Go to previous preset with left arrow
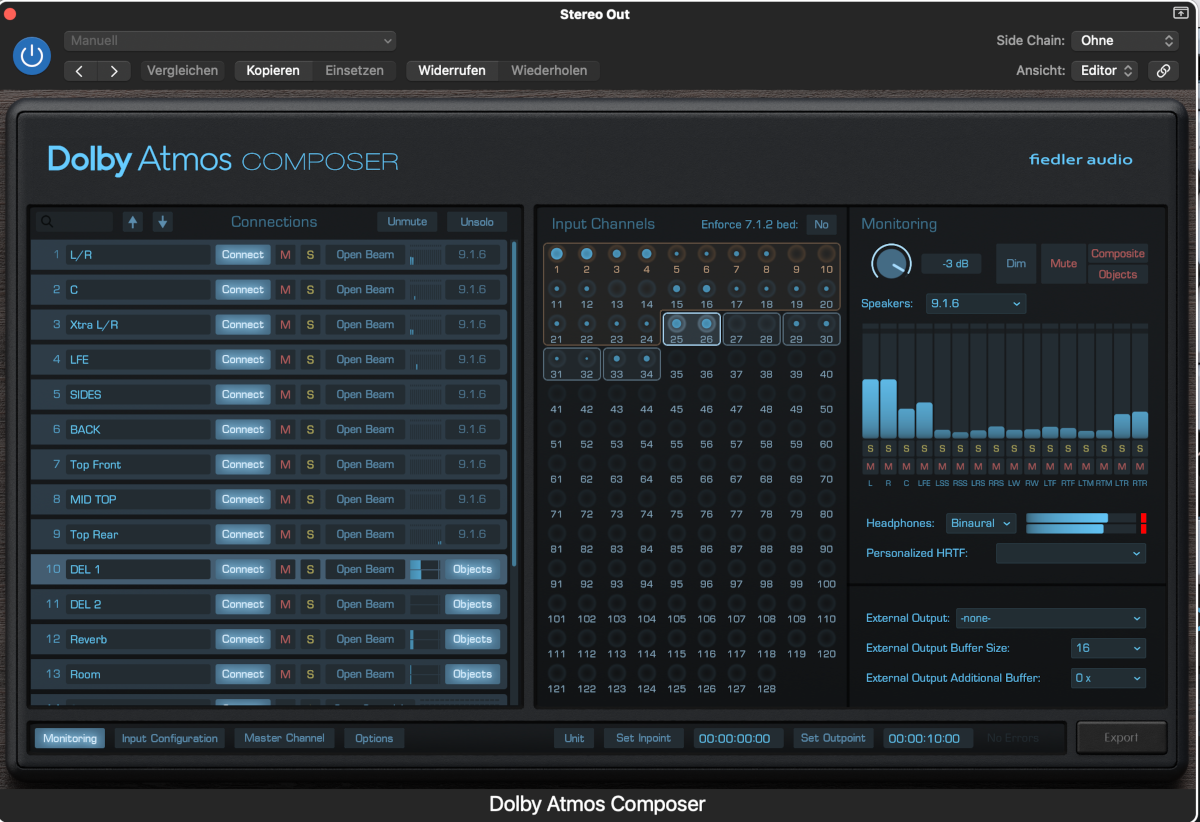This screenshot has height=822, width=1200. (80, 71)
